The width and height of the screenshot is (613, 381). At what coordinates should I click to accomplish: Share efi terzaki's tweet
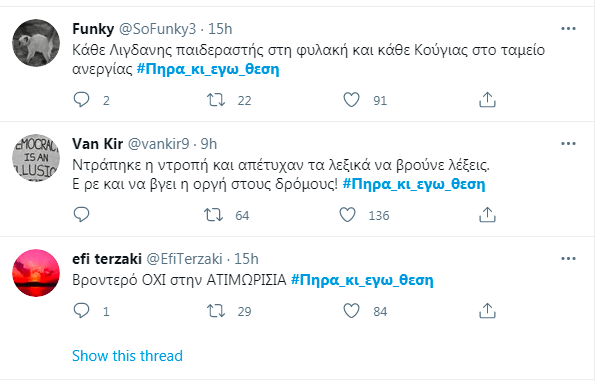coord(487,311)
